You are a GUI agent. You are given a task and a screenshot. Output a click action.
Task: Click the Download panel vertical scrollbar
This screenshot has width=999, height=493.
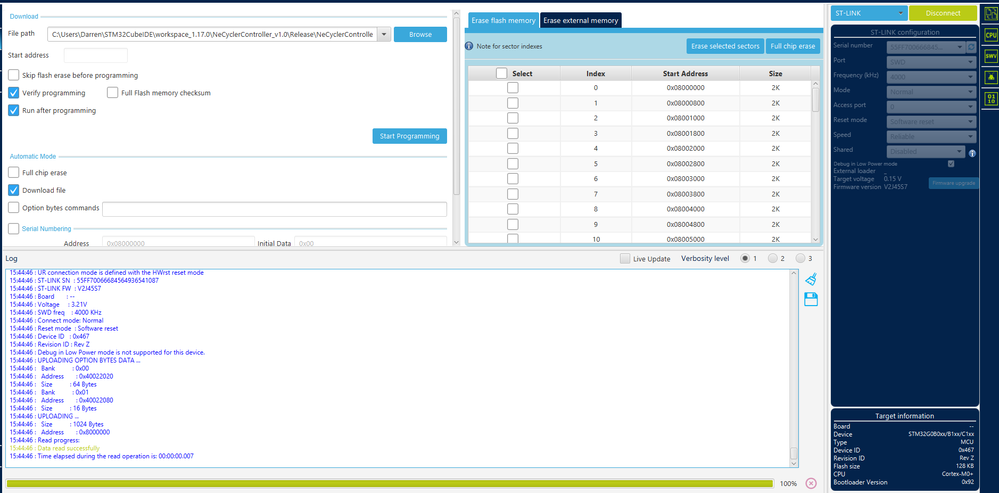tap(456, 127)
